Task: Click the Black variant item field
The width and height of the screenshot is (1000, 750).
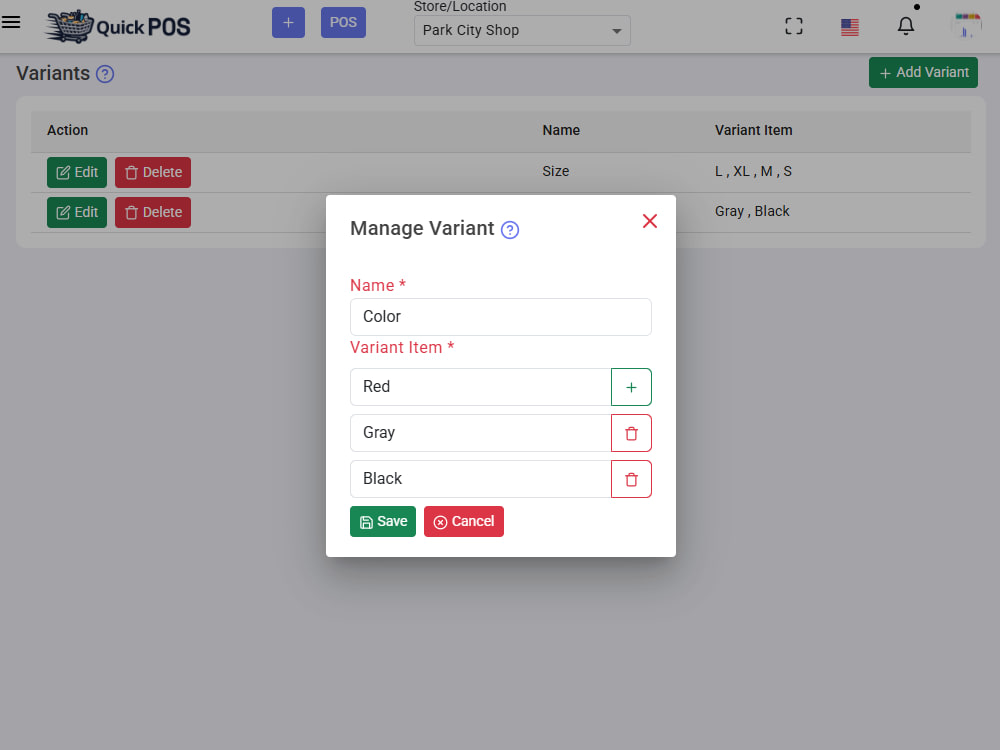Action: (x=481, y=479)
